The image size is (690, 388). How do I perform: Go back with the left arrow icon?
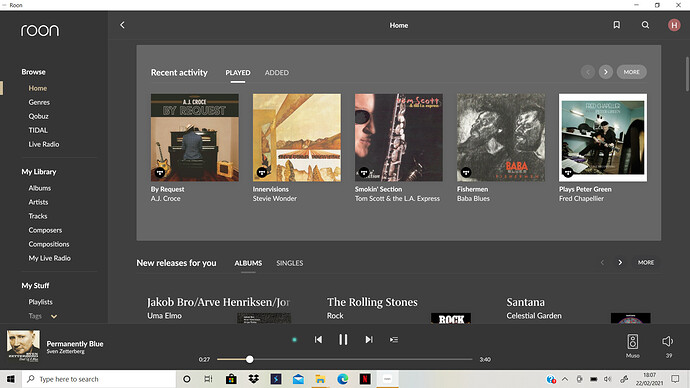pyautogui.click(x=122, y=25)
